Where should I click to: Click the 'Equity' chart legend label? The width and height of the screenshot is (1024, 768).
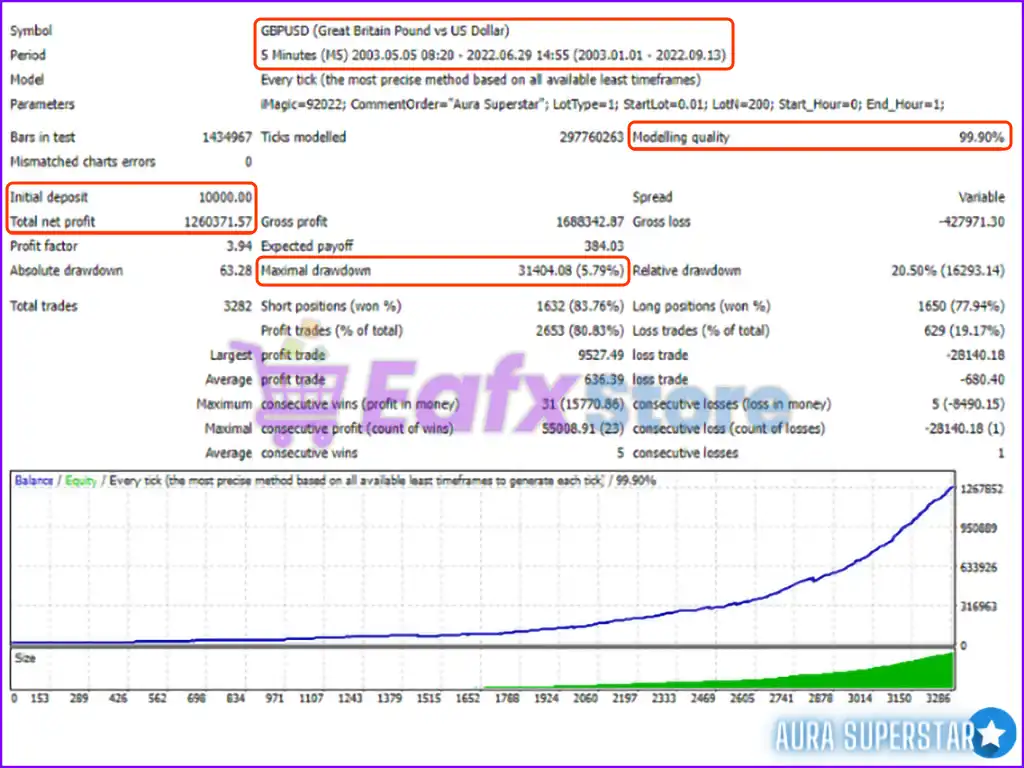[81, 481]
